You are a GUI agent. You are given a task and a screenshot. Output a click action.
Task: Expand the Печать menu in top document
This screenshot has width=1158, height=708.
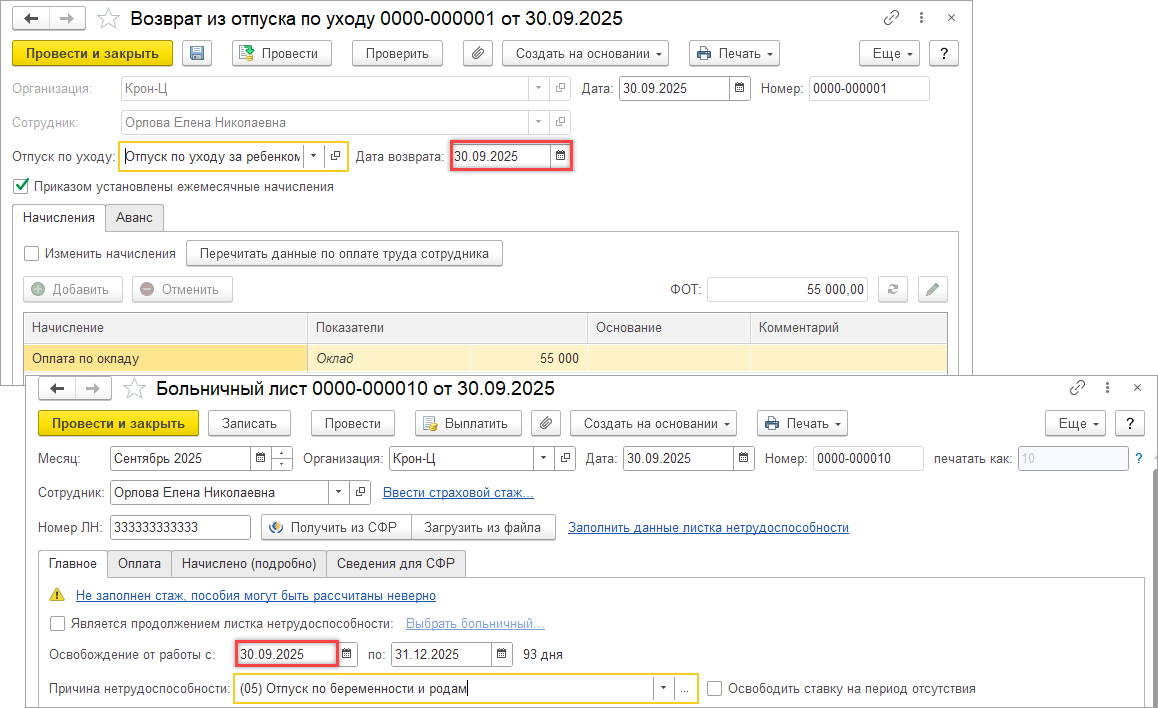click(734, 54)
